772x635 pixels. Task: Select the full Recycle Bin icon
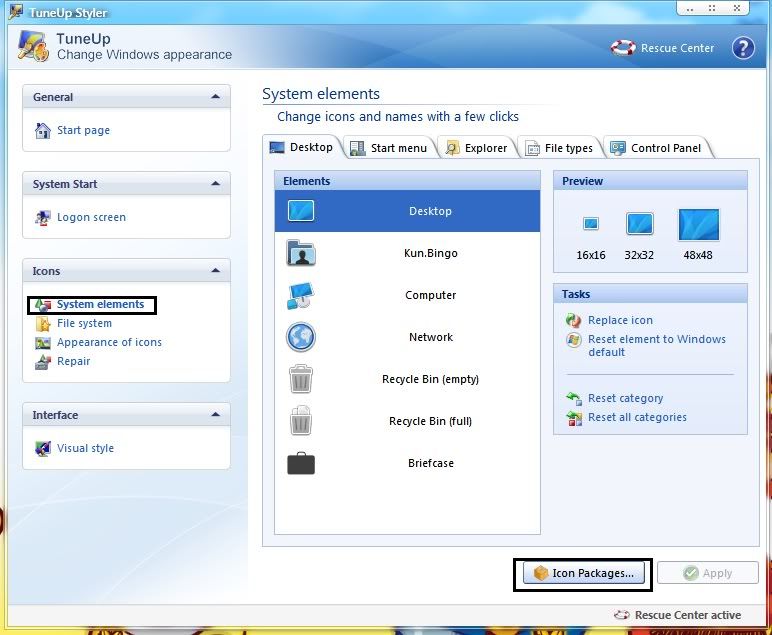(301, 421)
